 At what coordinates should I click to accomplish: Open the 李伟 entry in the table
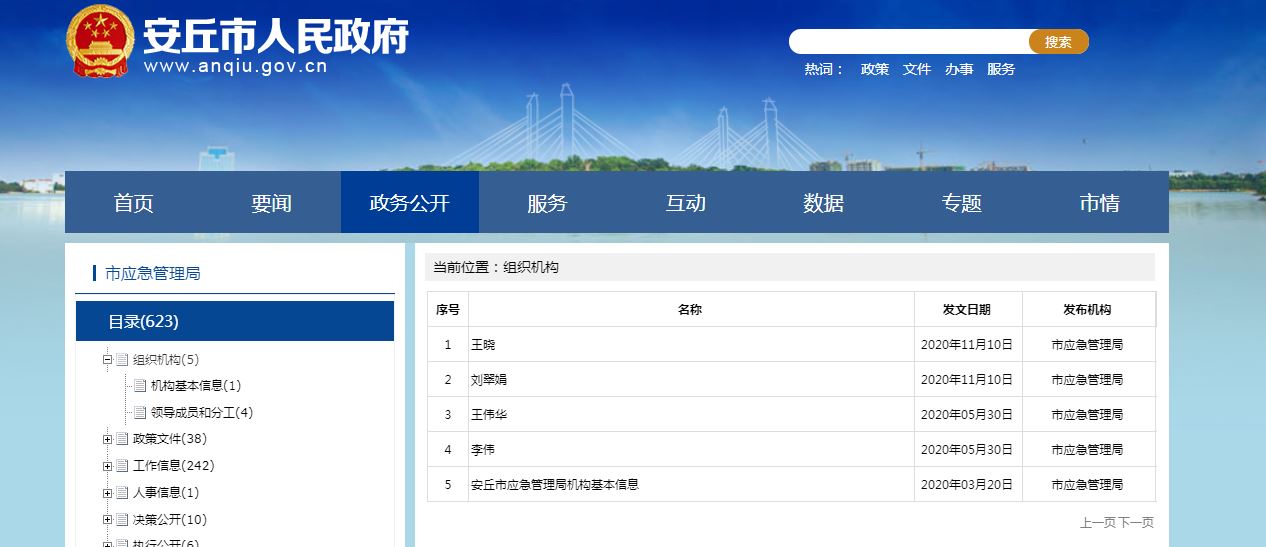(x=483, y=450)
